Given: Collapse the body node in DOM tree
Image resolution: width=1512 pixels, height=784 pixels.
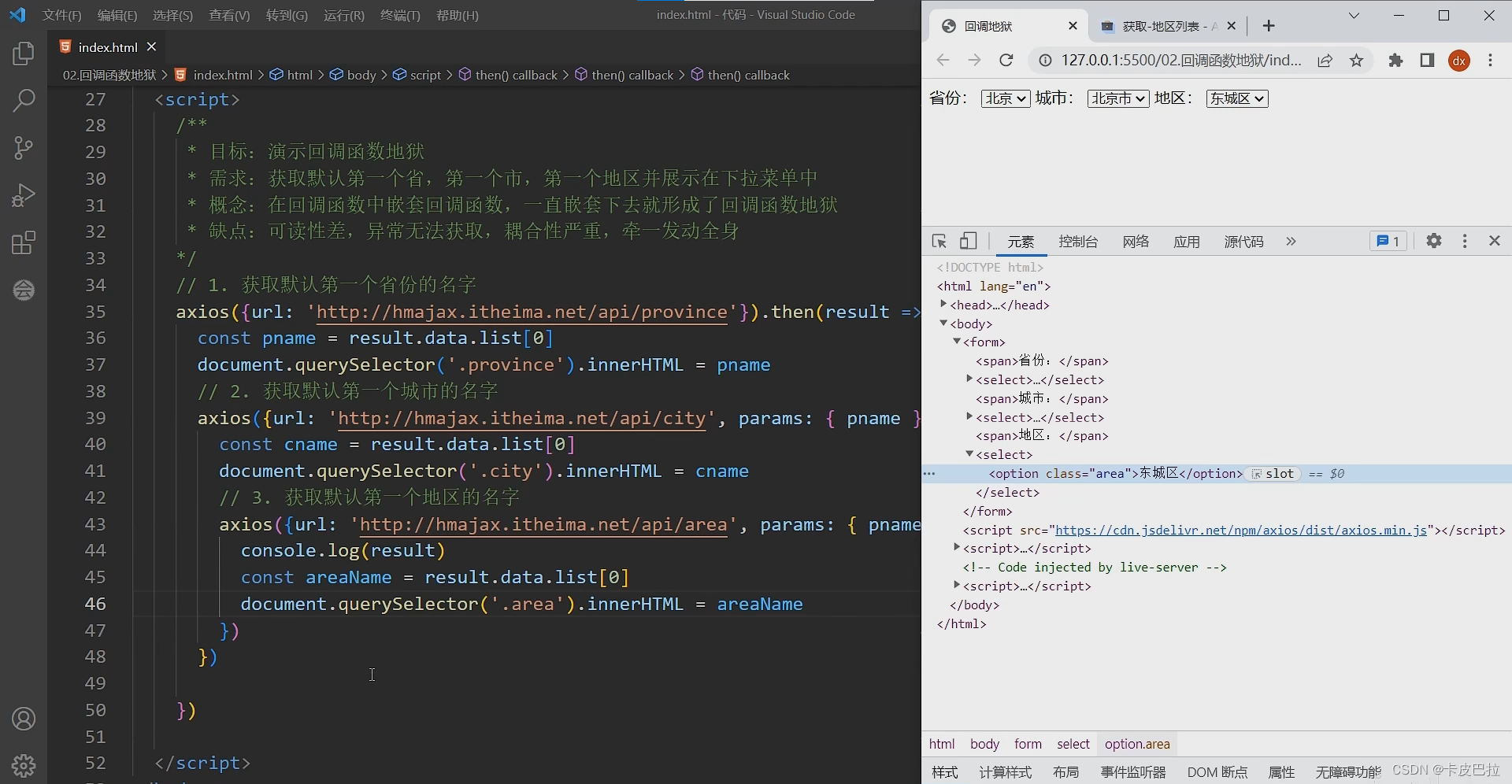Looking at the screenshot, I should coord(943,323).
